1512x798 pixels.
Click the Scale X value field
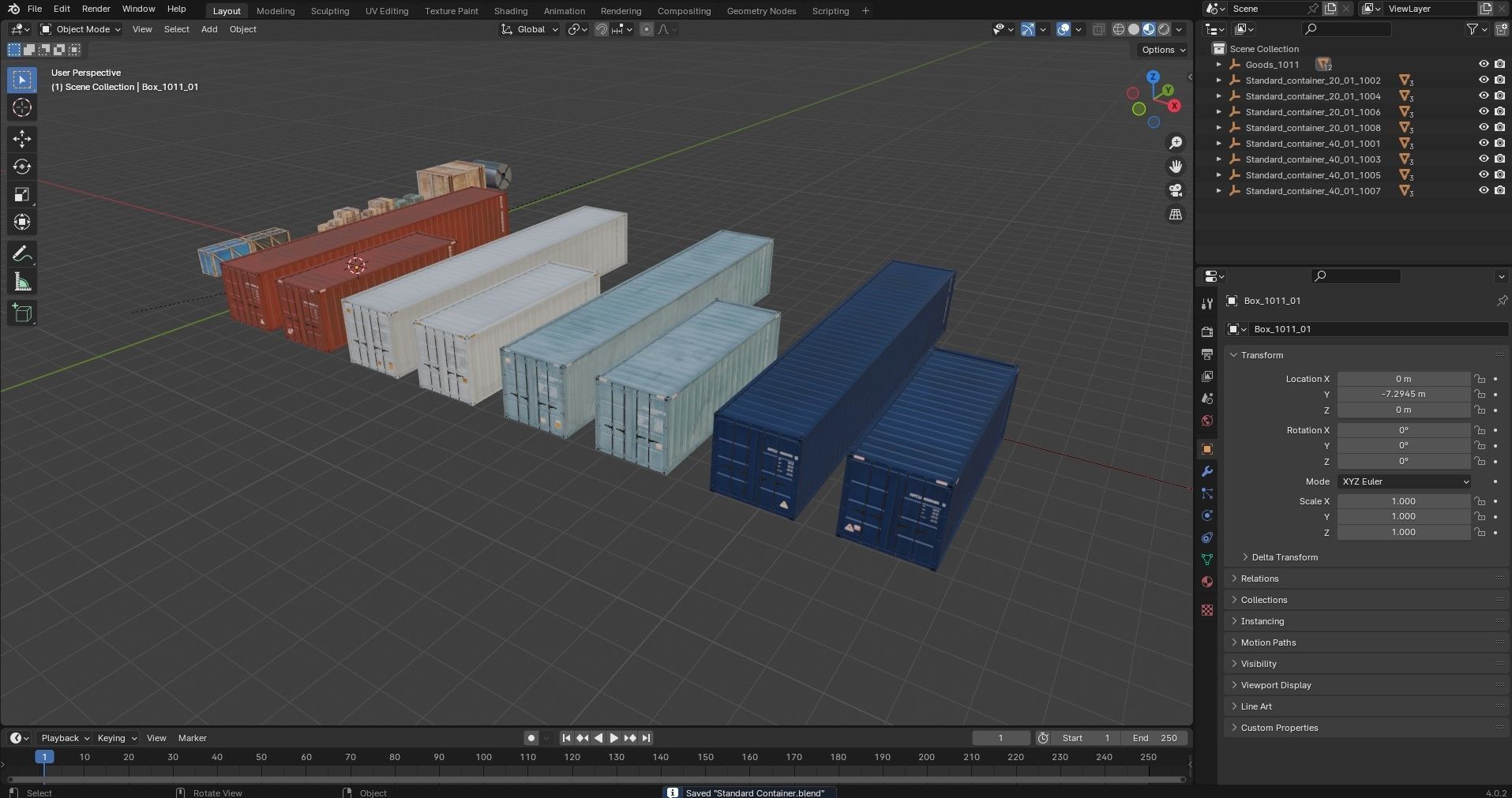point(1404,501)
